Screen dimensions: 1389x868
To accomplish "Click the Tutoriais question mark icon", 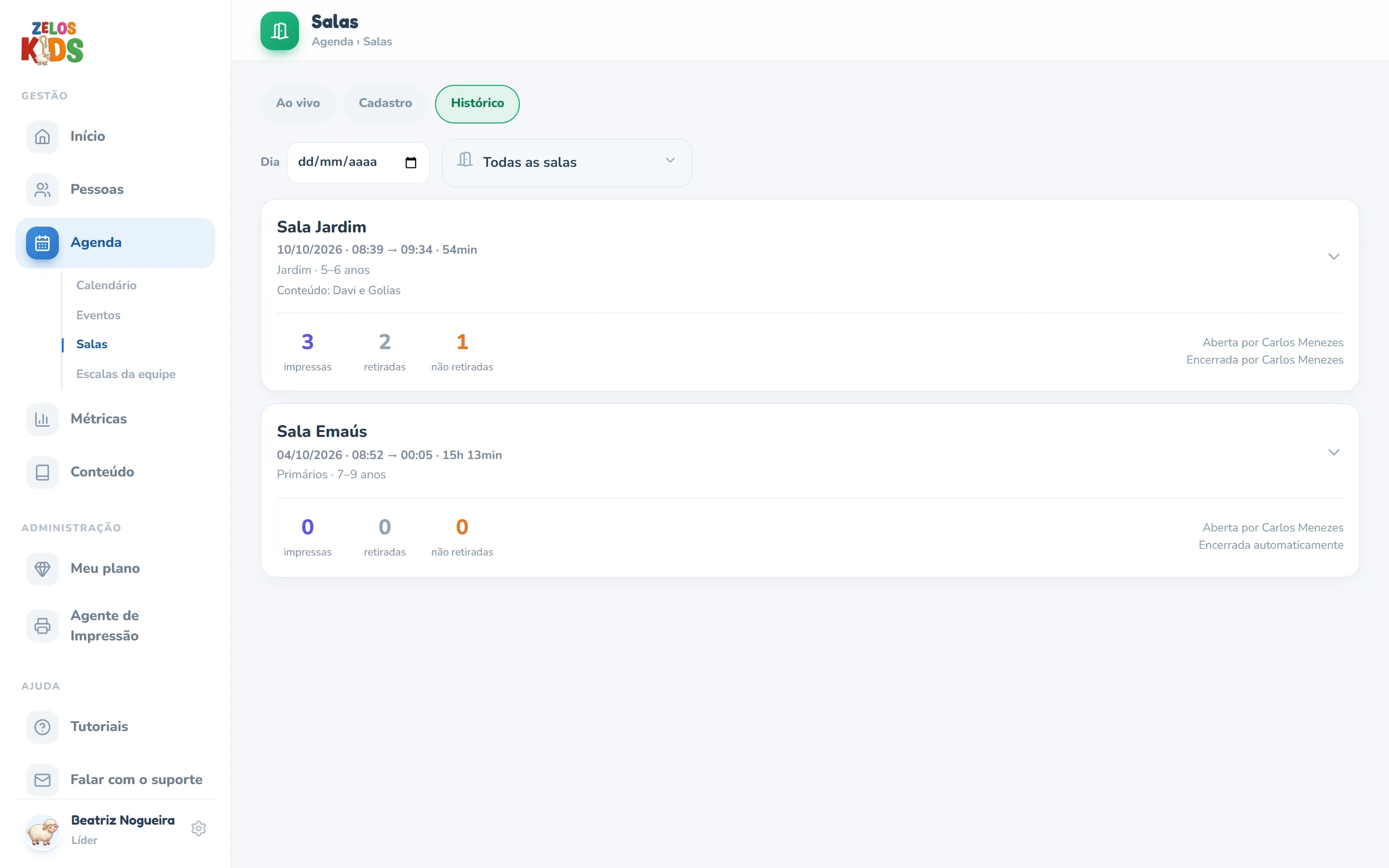I will pyautogui.click(x=42, y=727).
